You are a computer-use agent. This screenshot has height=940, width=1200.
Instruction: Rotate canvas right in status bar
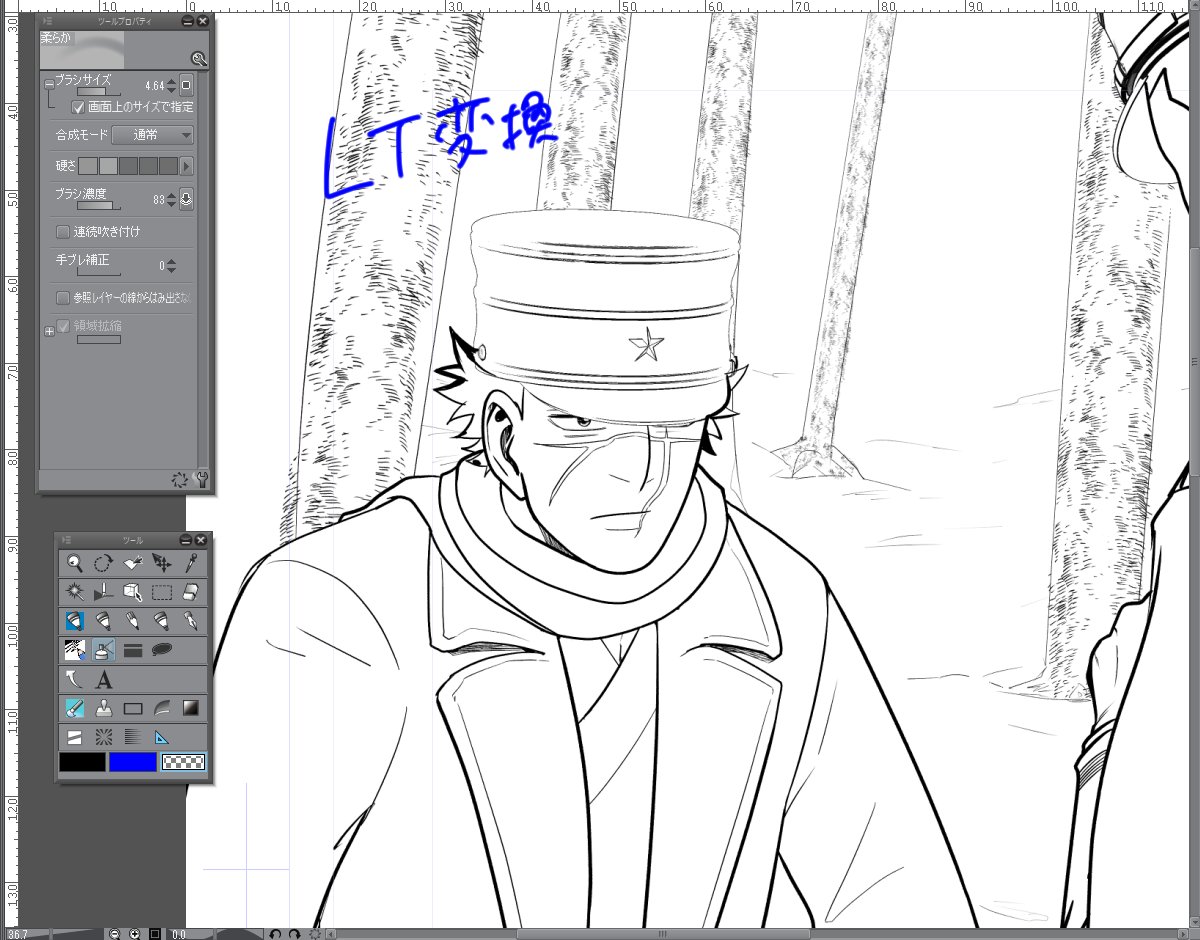tap(294, 934)
